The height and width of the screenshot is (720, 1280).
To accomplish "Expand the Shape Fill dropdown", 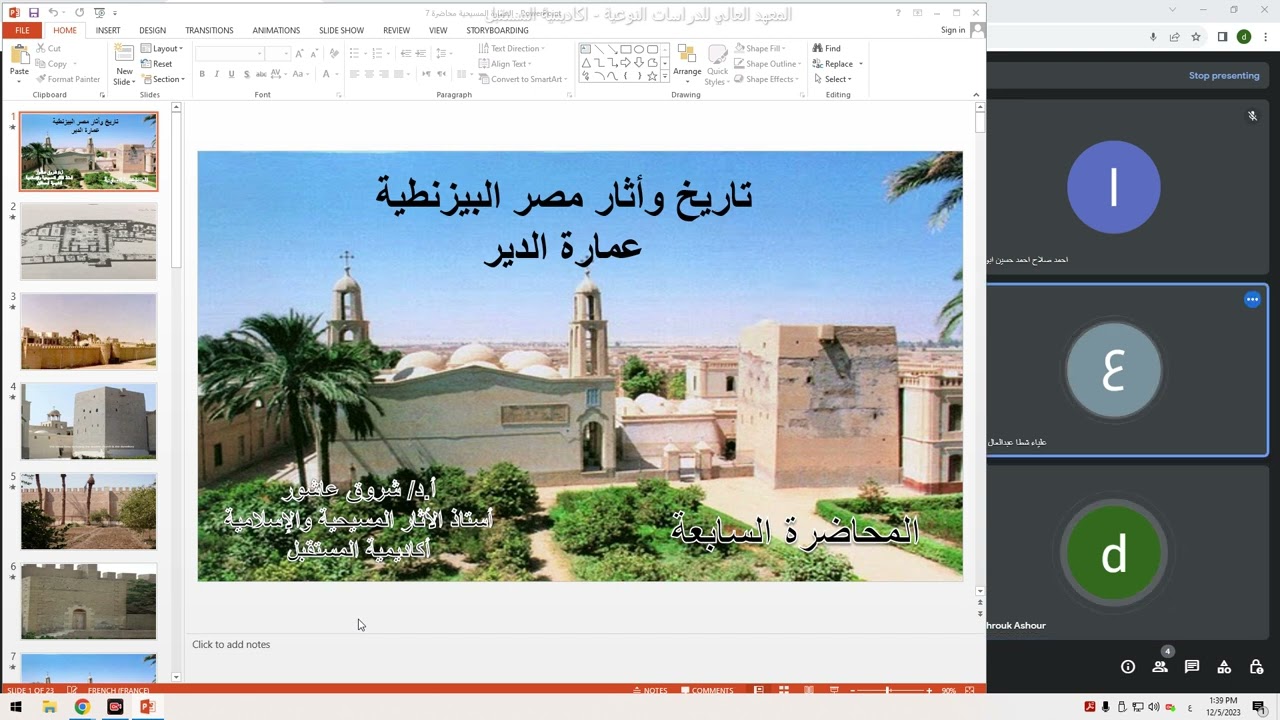I will point(761,48).
